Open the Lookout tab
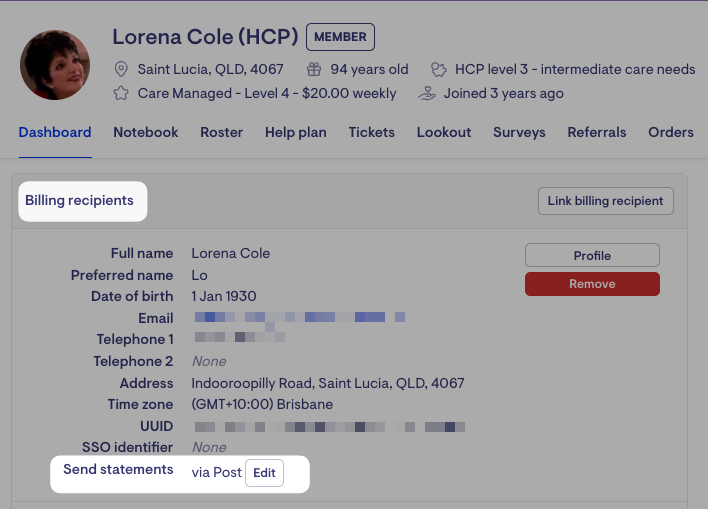 [x=444, y=132]
